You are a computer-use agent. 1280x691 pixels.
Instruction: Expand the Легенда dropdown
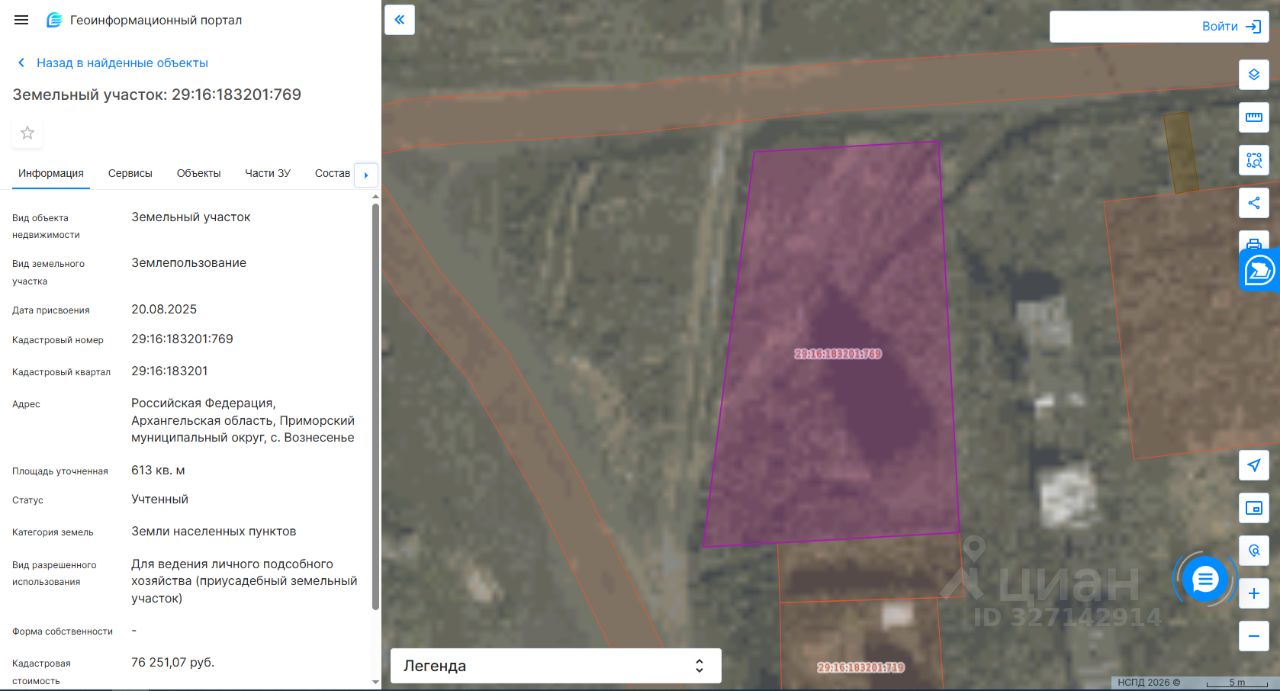[555, 666]
